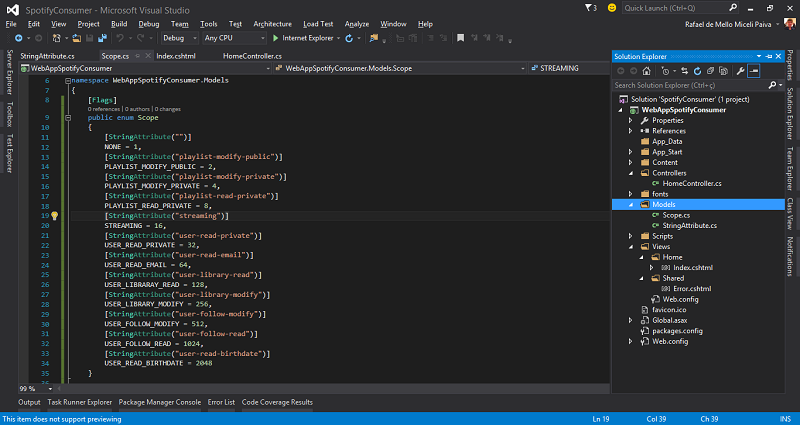The height and width of the screenshot is (425, 800).
Task: Open Properties wrench icon in Solution Explorer
Action: coord(738,71)
